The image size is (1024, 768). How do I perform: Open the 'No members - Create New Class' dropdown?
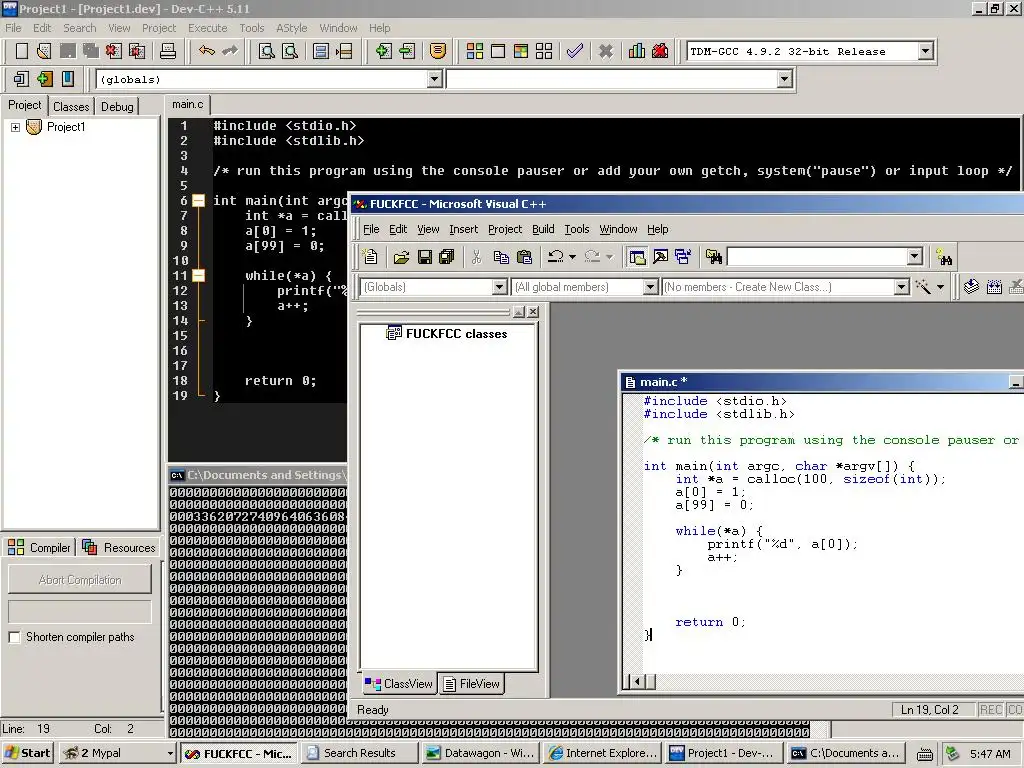click(x=901, y=287)
